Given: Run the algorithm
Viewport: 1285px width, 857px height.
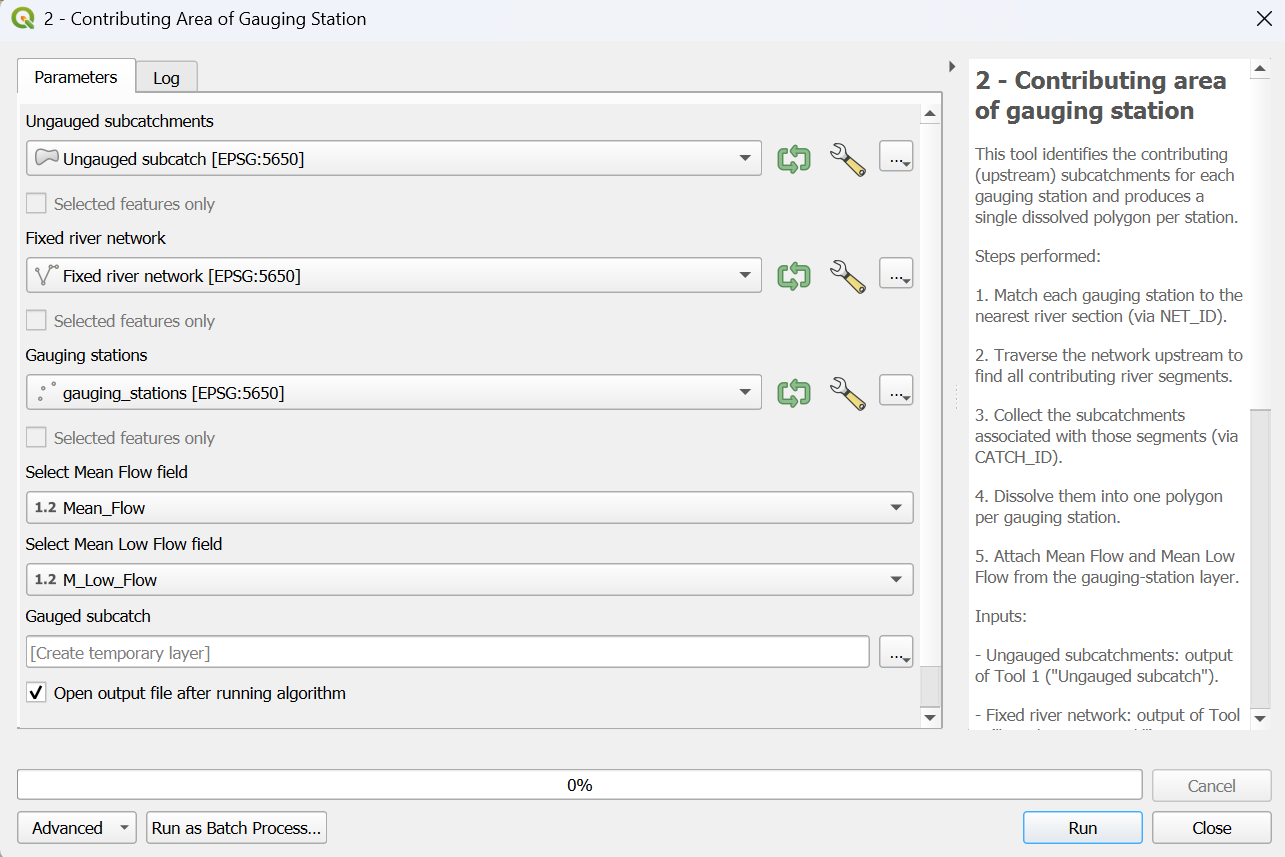Looking at the screenshot, I should point(1082,828).
